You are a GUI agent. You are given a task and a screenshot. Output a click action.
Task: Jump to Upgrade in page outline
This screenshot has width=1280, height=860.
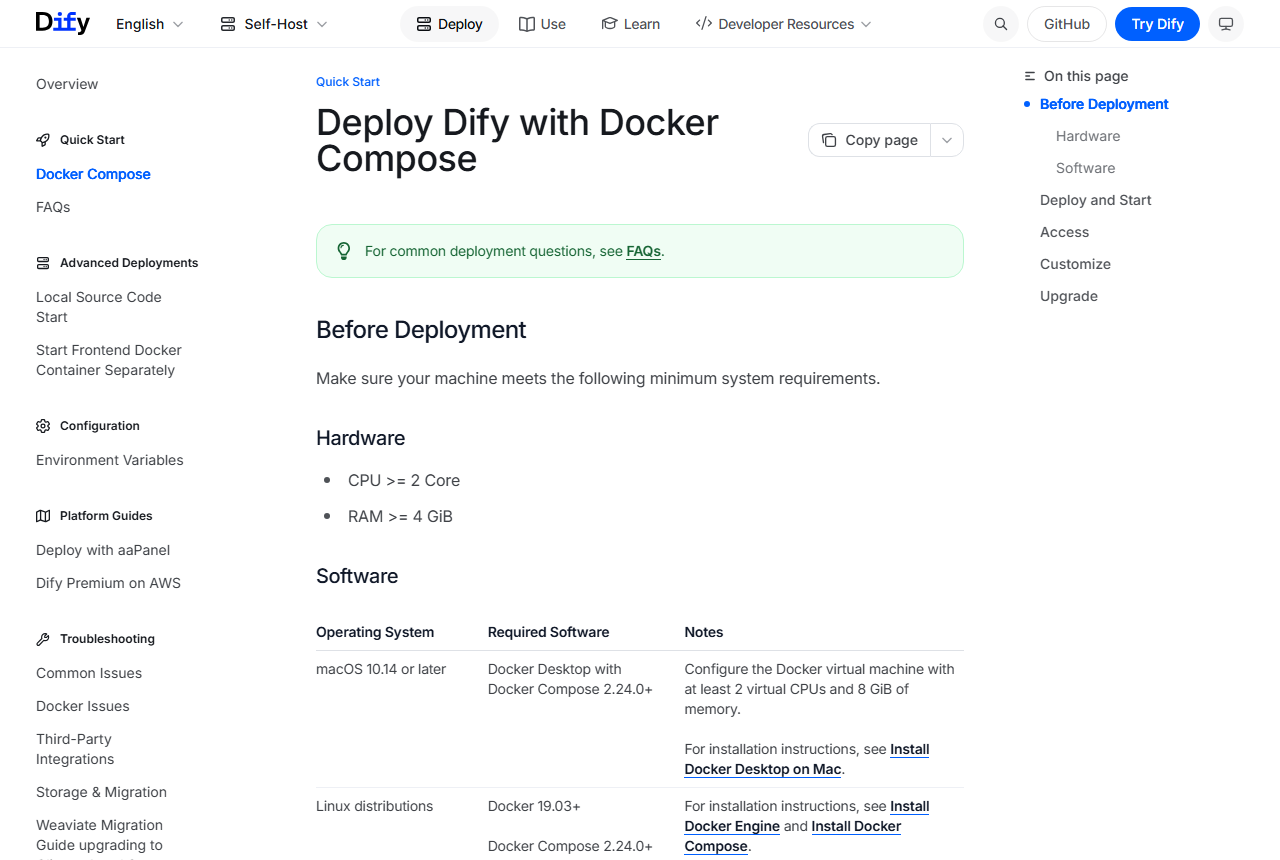point(1069,296)
